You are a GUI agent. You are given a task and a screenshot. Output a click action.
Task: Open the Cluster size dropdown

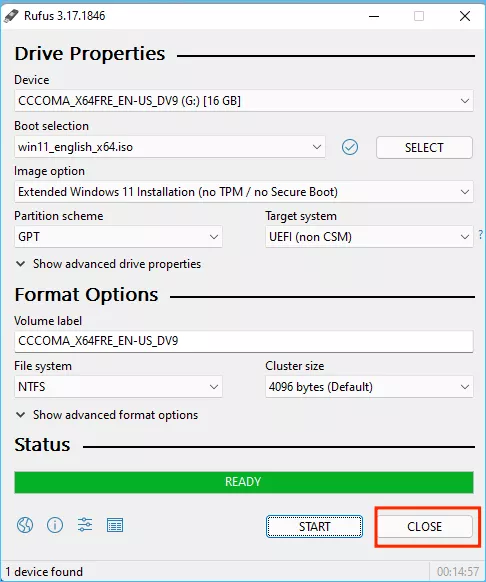(369, 387)
